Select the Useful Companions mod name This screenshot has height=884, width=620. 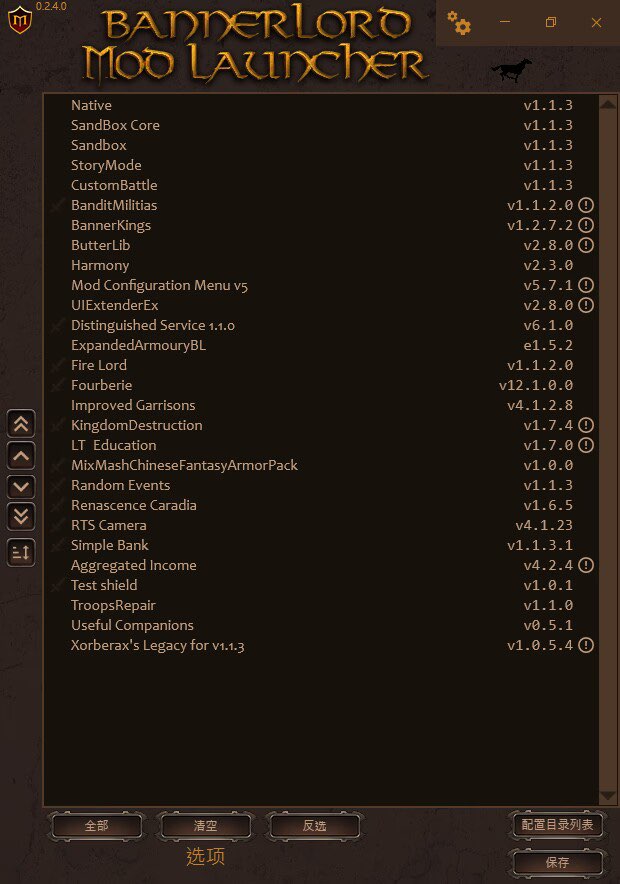pos(132,625)
